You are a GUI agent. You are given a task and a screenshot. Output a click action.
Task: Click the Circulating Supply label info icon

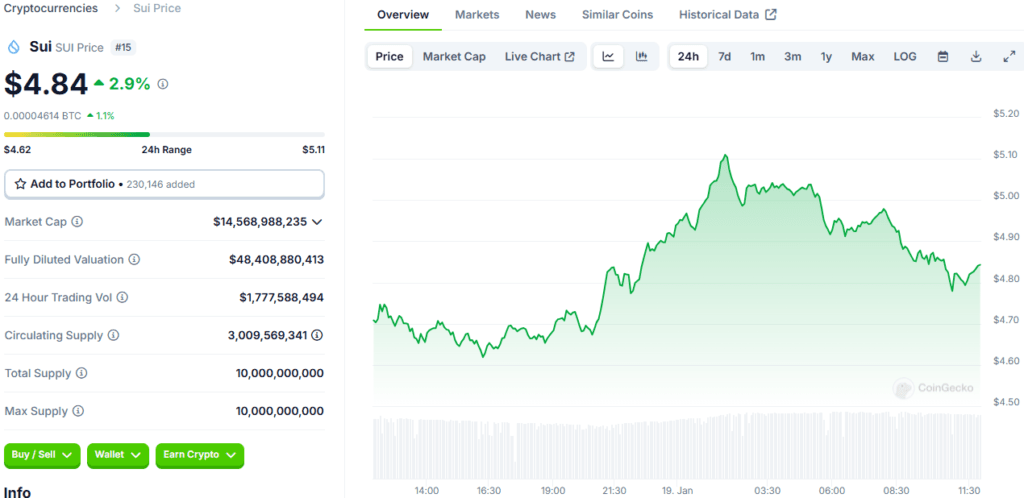point(113,335)
